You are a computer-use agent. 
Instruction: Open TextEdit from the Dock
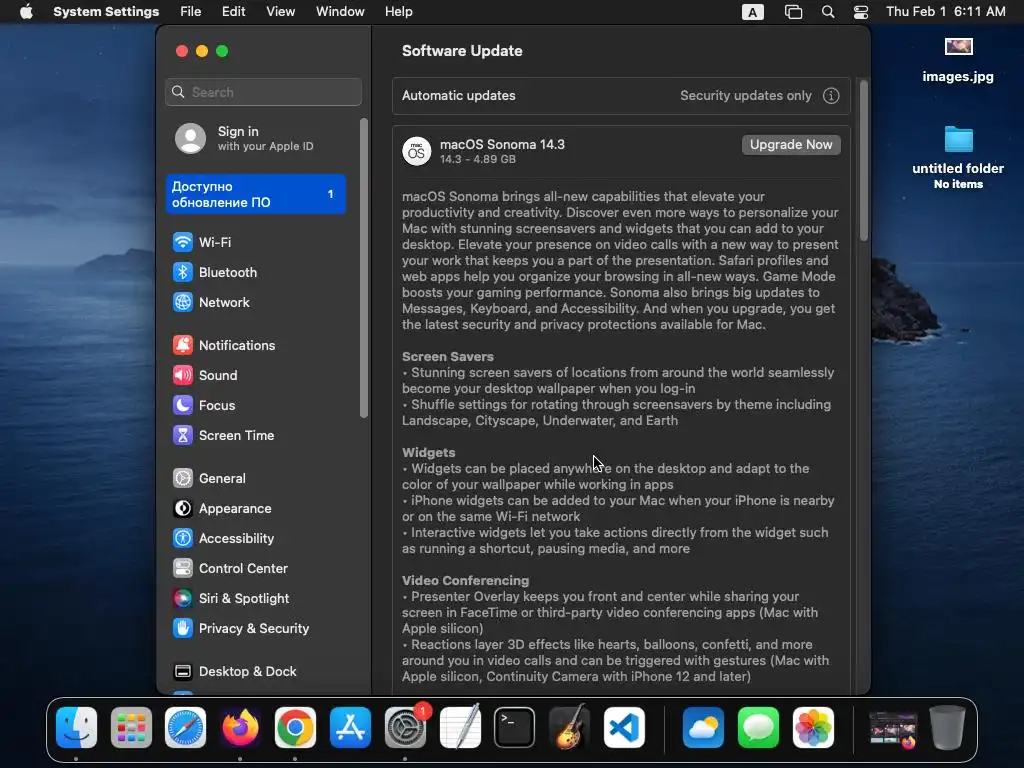coord(460,728)
